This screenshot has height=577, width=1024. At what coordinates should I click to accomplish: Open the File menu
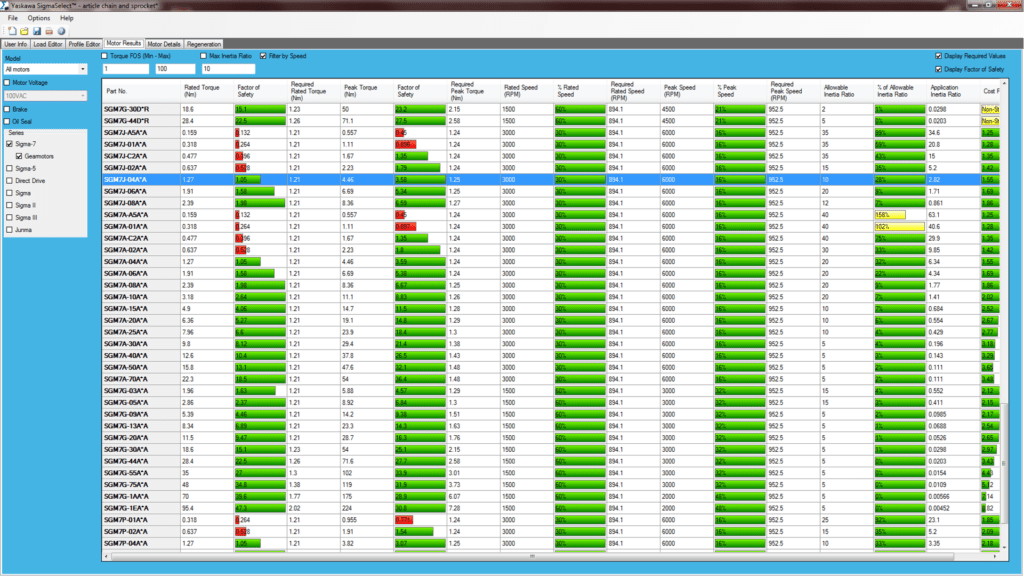click(13, 18)
